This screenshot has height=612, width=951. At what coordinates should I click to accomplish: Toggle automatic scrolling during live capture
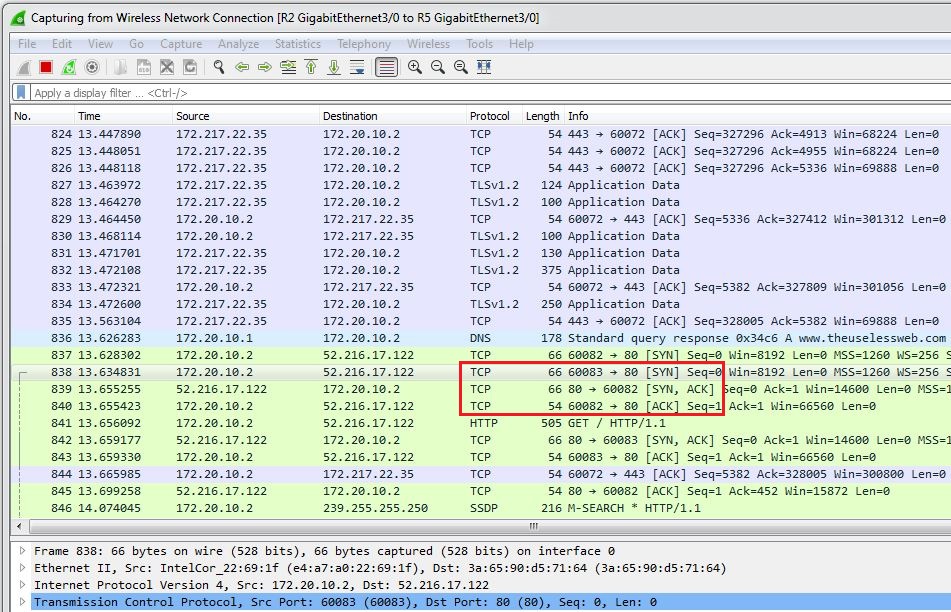click(x=357, y=67)
